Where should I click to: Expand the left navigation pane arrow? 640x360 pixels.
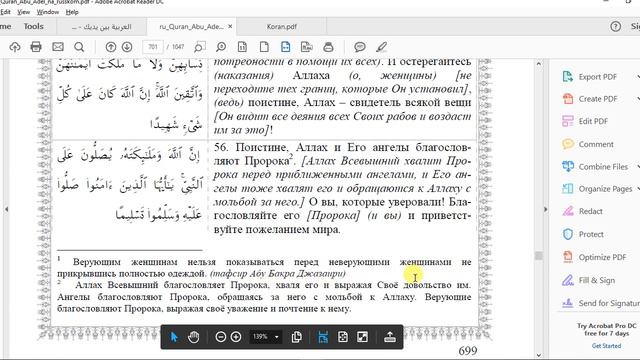point(6,209)
